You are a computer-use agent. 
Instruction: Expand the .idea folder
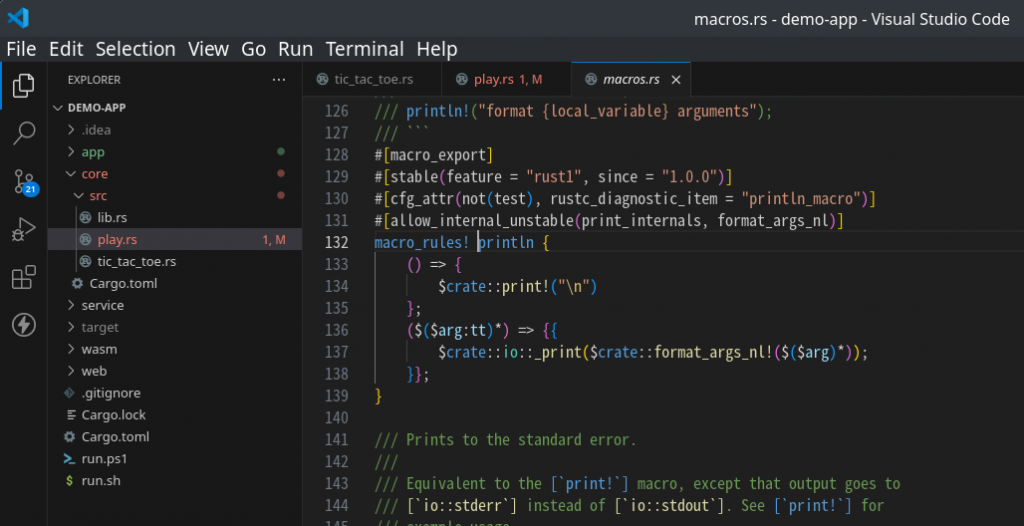pyautogui.click(x=71, y=130)
